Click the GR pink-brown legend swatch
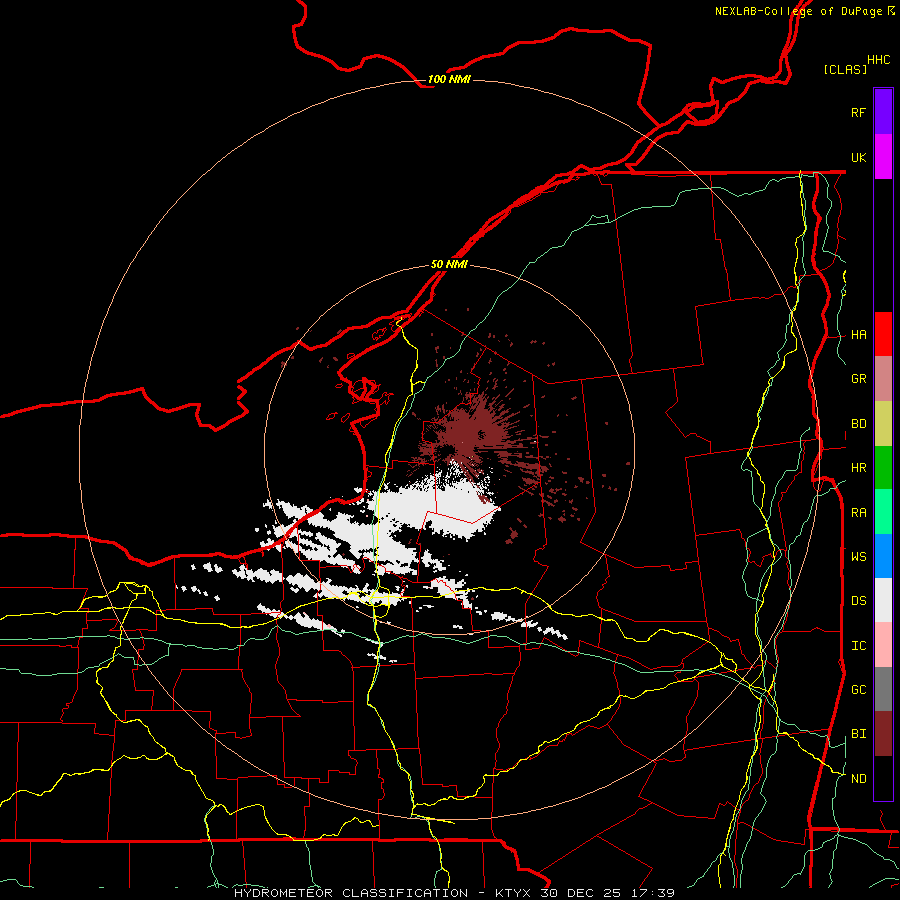Image resolution: width=900 pixels, height=900 pixels. tap(883, 379)
